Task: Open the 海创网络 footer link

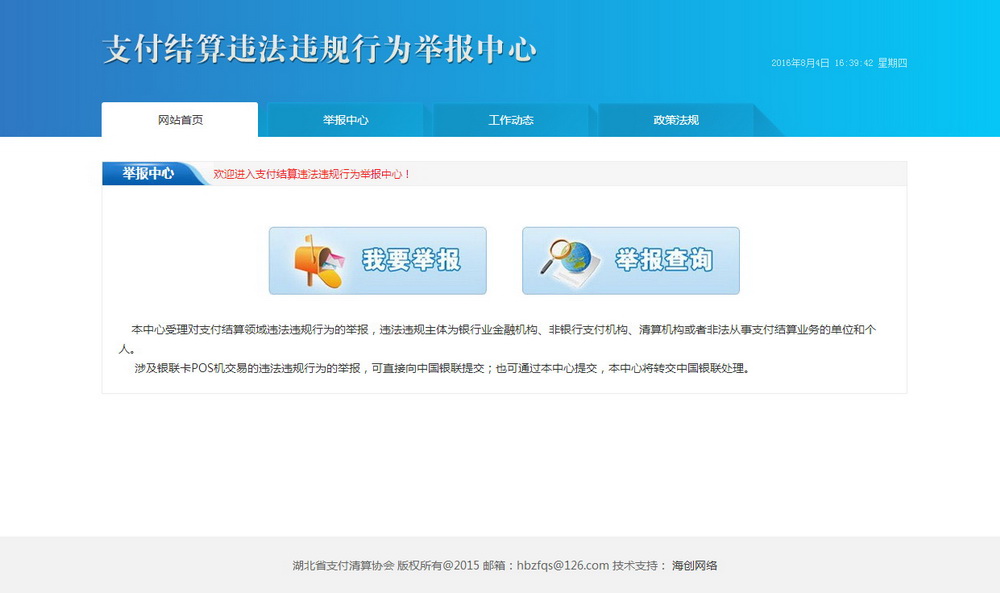Action: click(694, 565)
